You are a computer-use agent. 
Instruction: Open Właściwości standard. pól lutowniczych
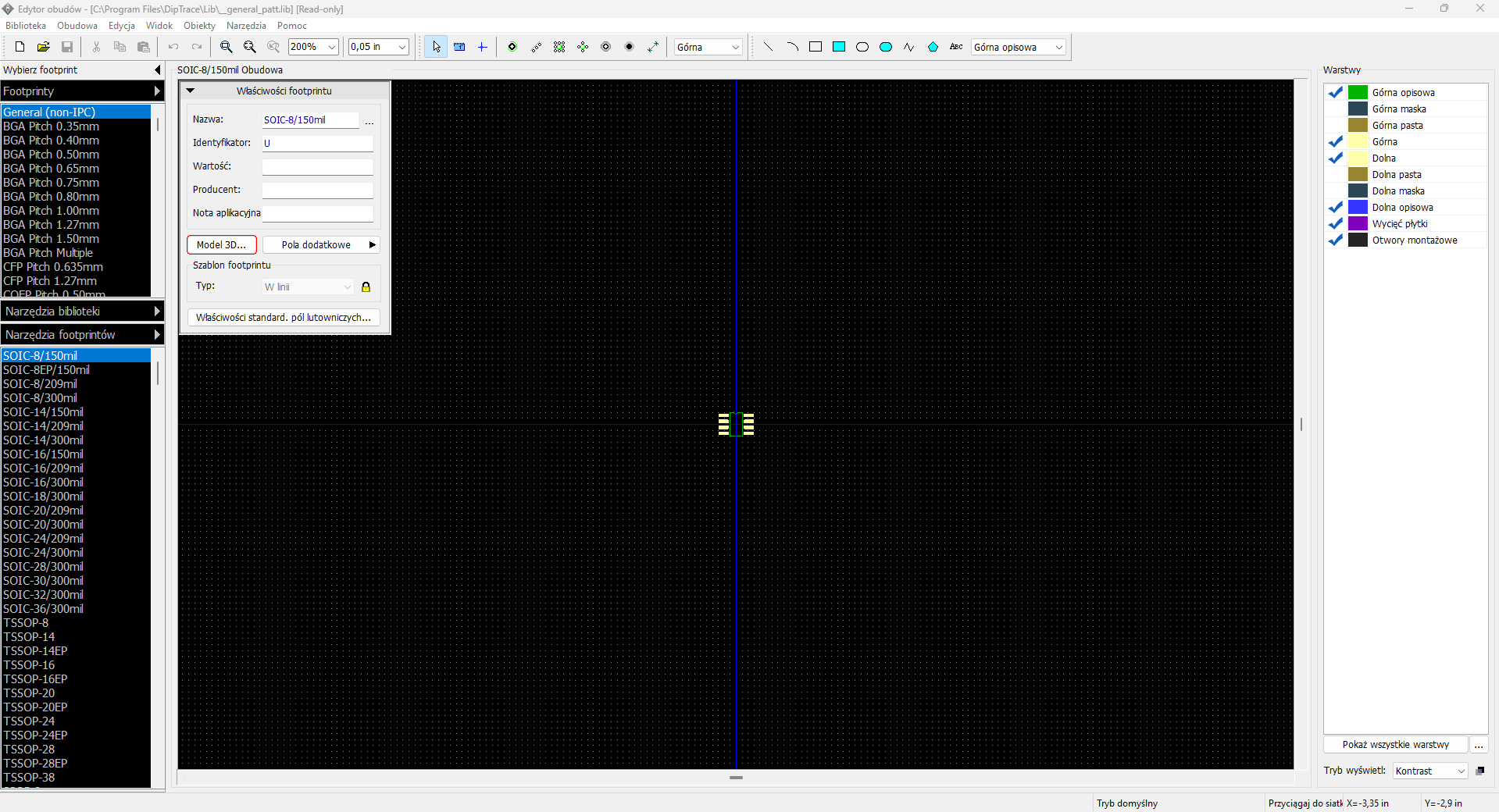(284, 317)
